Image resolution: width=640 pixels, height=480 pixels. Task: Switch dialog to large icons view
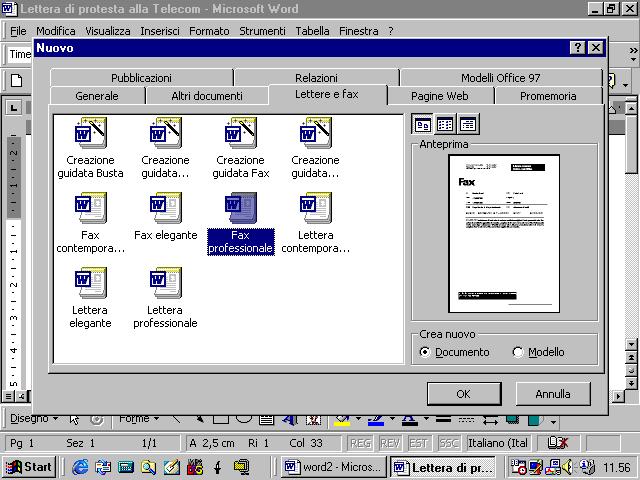click(422, 124)
